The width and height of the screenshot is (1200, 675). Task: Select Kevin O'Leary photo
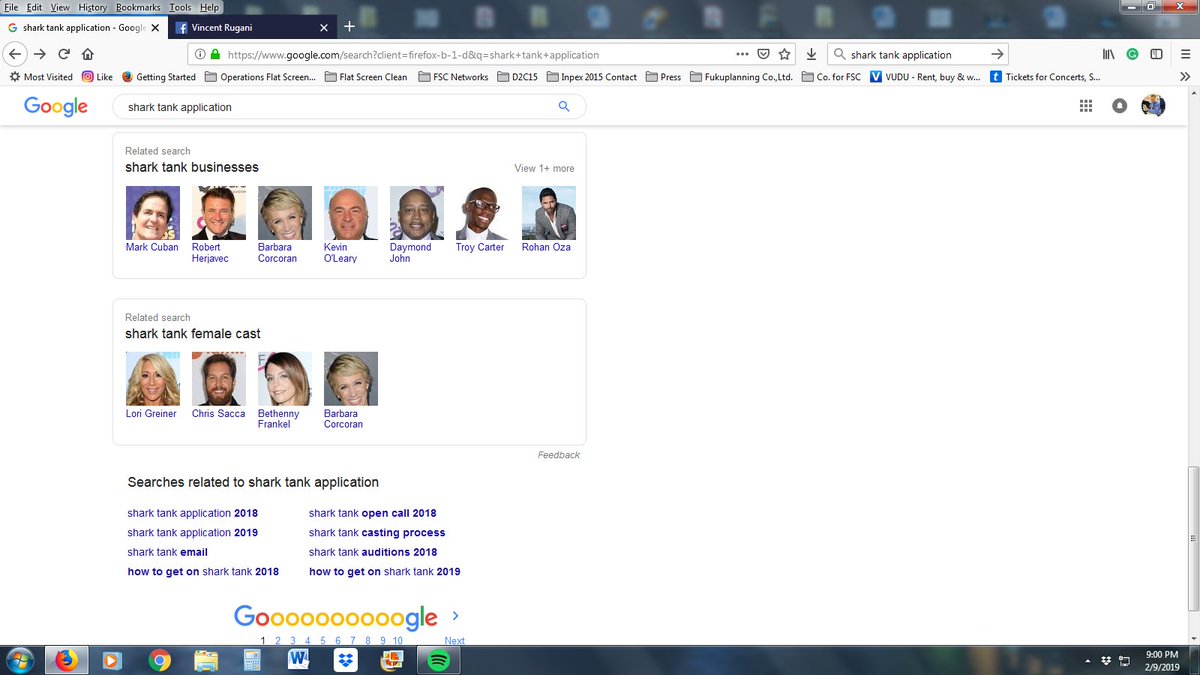pyautogui.click(x=351, y=213)
